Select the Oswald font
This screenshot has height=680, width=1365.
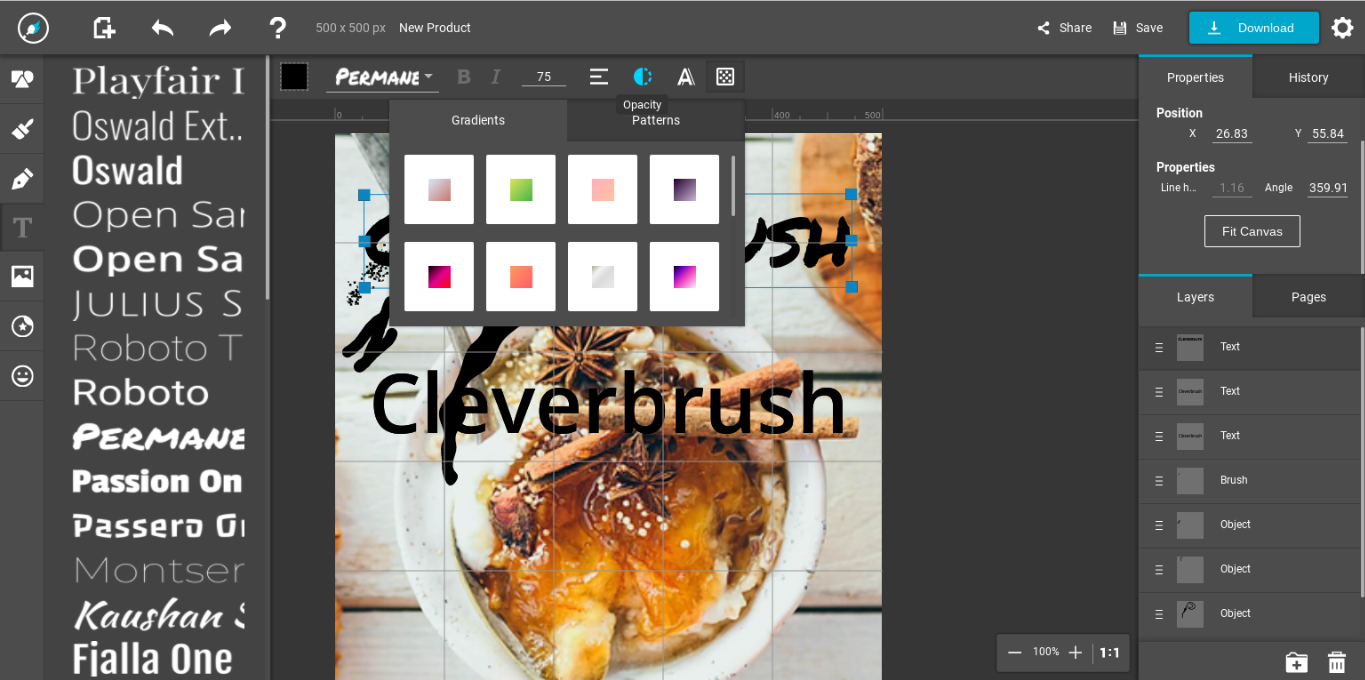127,171
